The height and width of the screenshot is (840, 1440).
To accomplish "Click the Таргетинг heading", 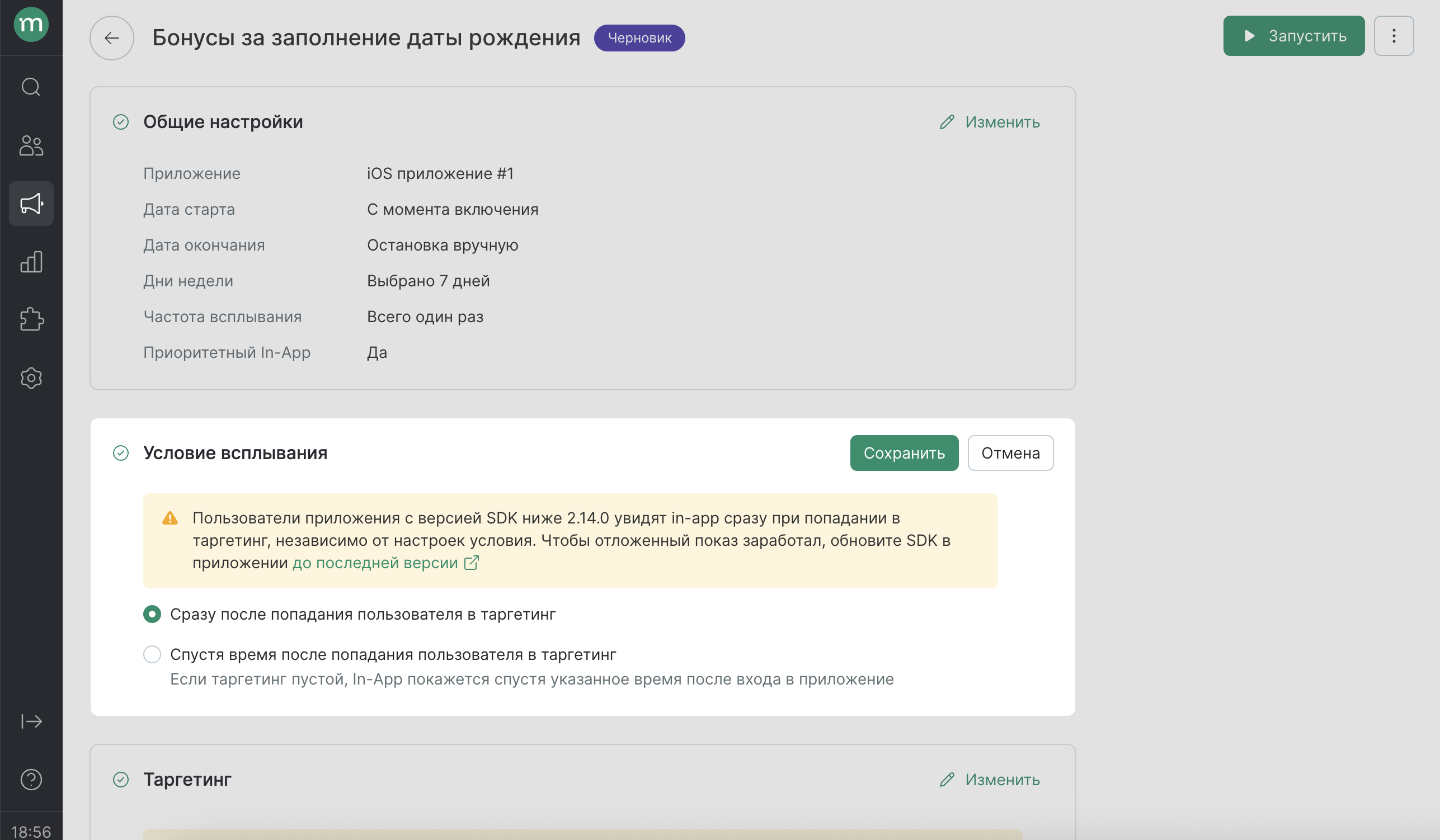I will click(187, 780).
